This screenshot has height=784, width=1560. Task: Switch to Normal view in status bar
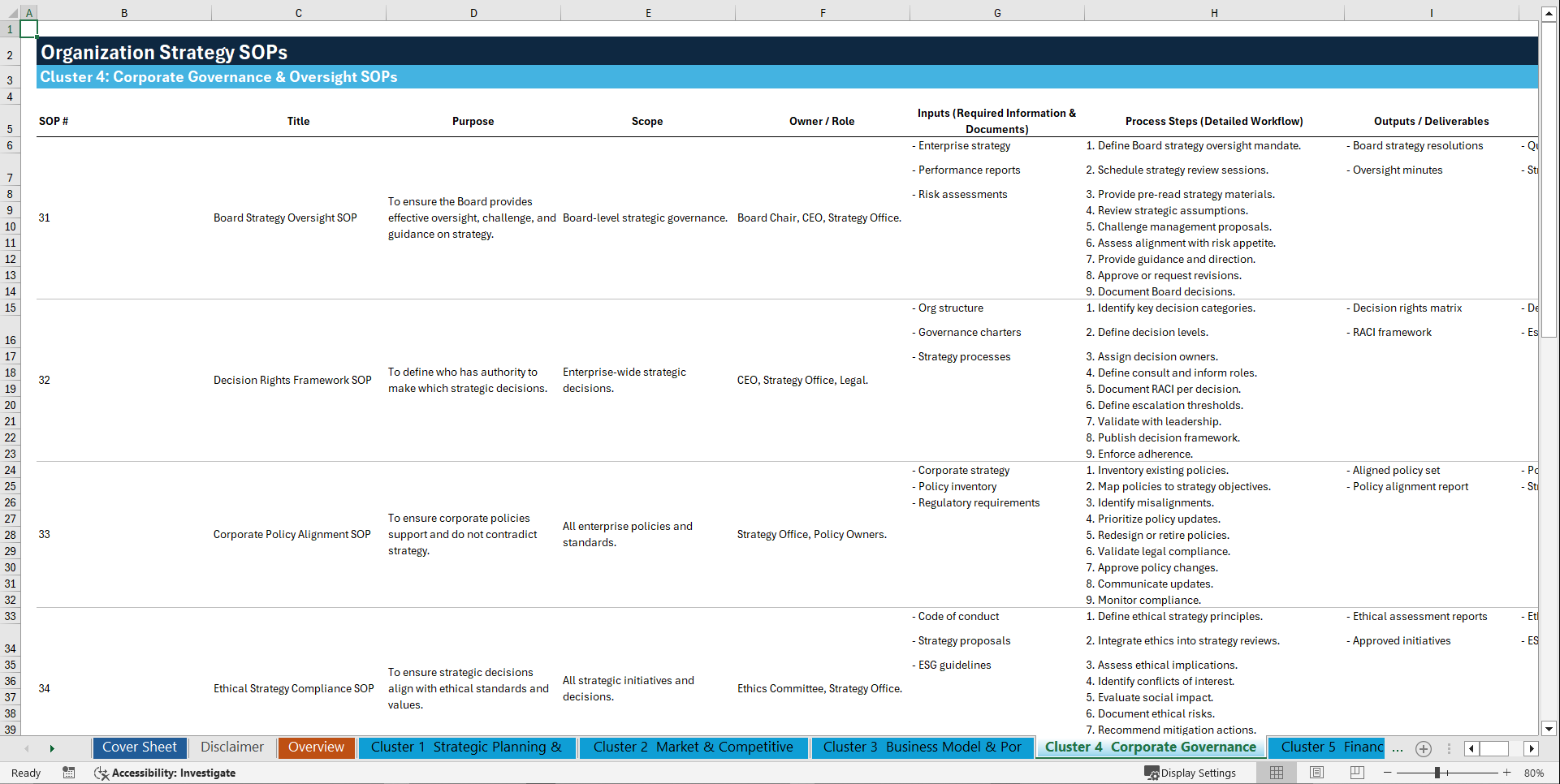[1277, 773]
